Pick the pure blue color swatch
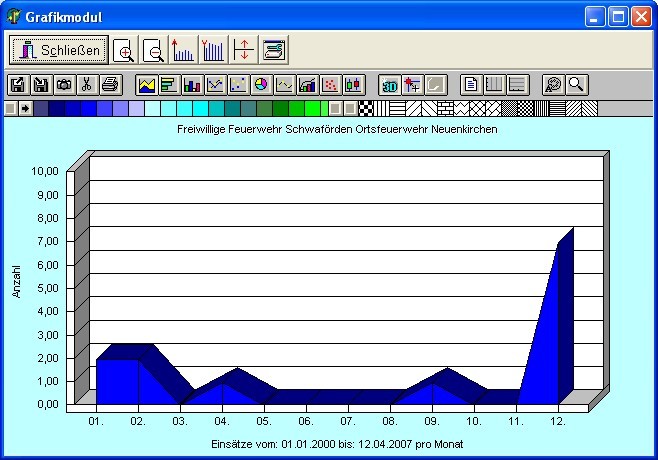Viewport: 658px width, 460px height. coord(89,108)
